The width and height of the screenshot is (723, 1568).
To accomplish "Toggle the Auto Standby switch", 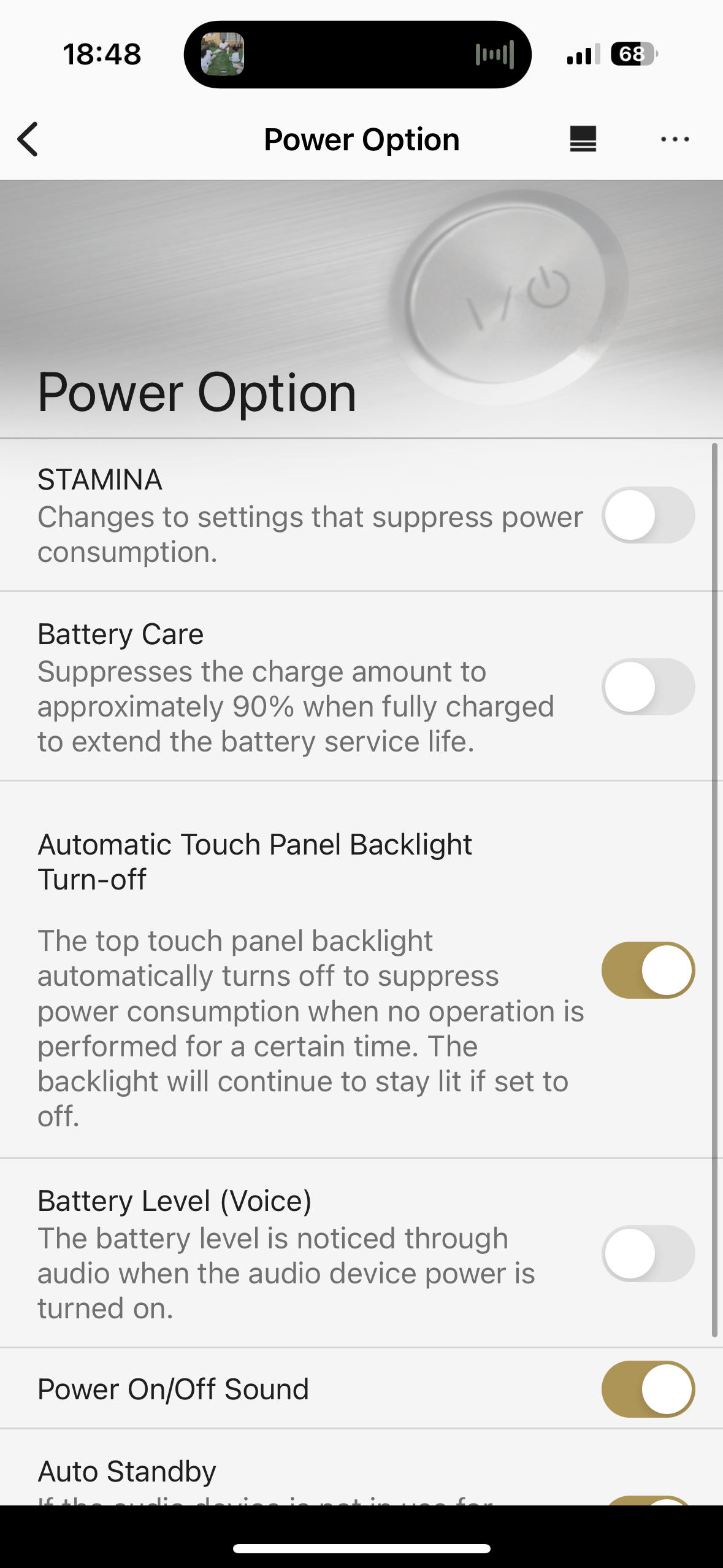I will (x=648, y=1501).
